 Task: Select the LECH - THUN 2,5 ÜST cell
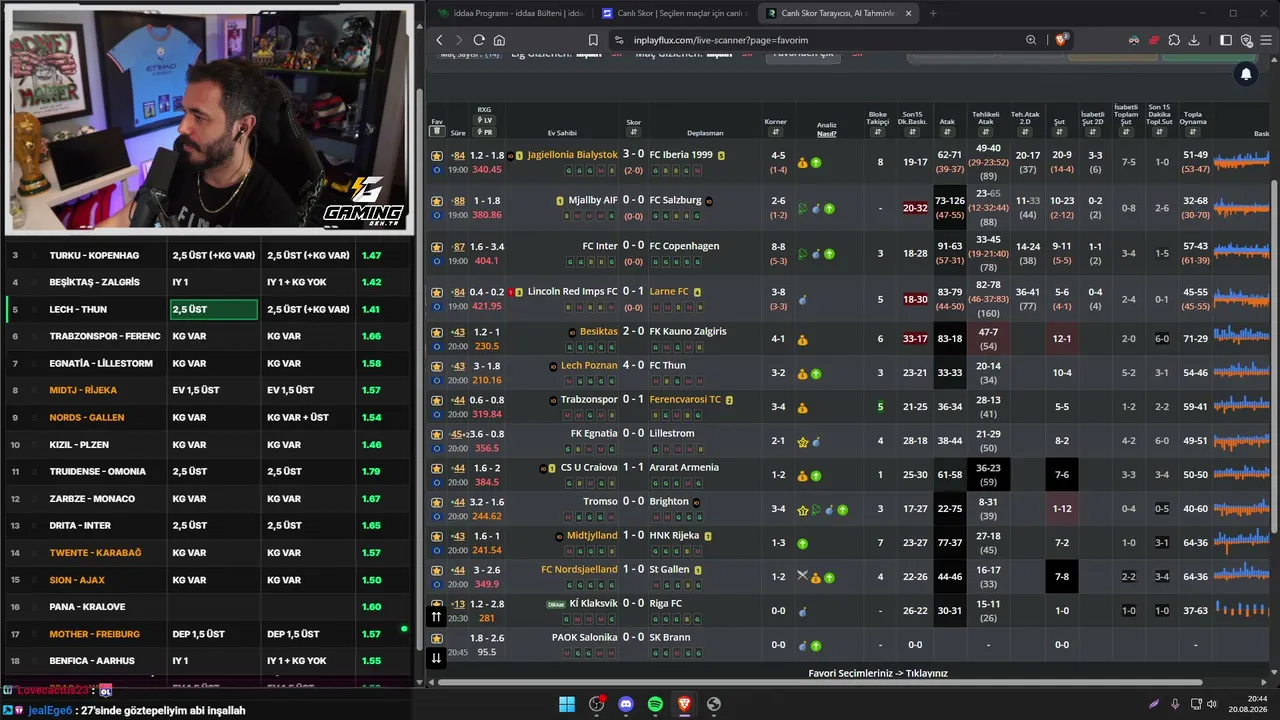(x=214, y=309)
